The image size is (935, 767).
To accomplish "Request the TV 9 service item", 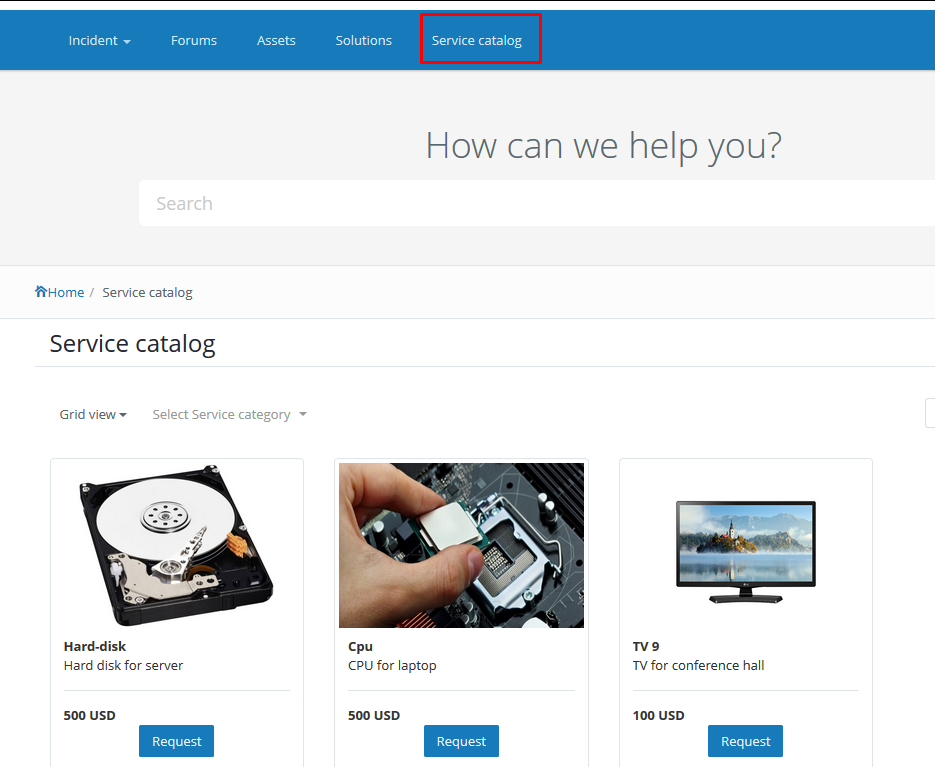I will (x=745, y=741).
